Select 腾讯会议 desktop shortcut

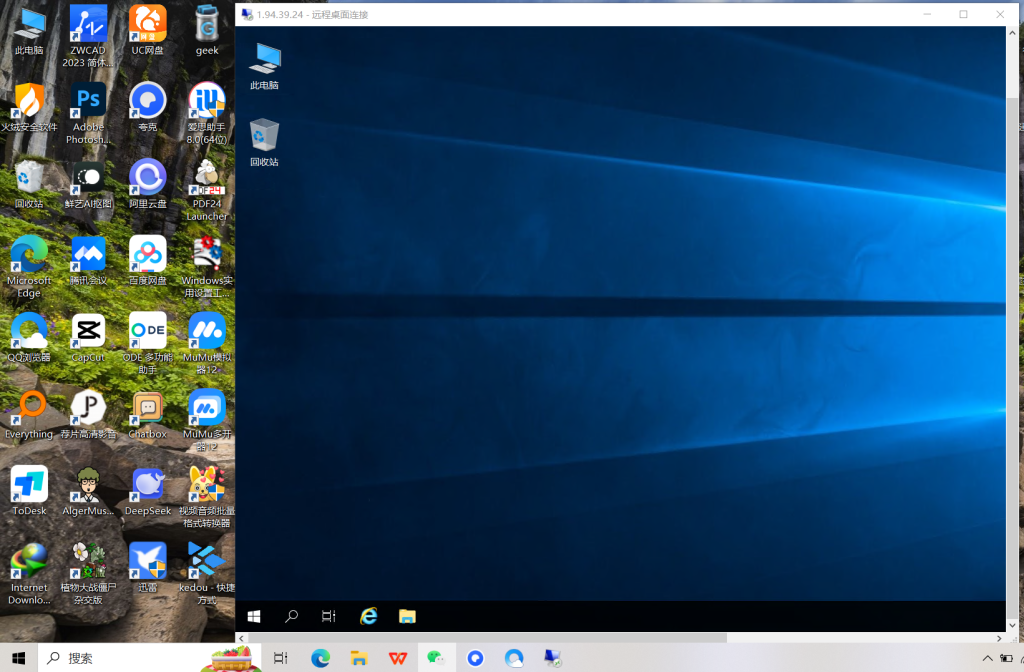click(88, 261)
